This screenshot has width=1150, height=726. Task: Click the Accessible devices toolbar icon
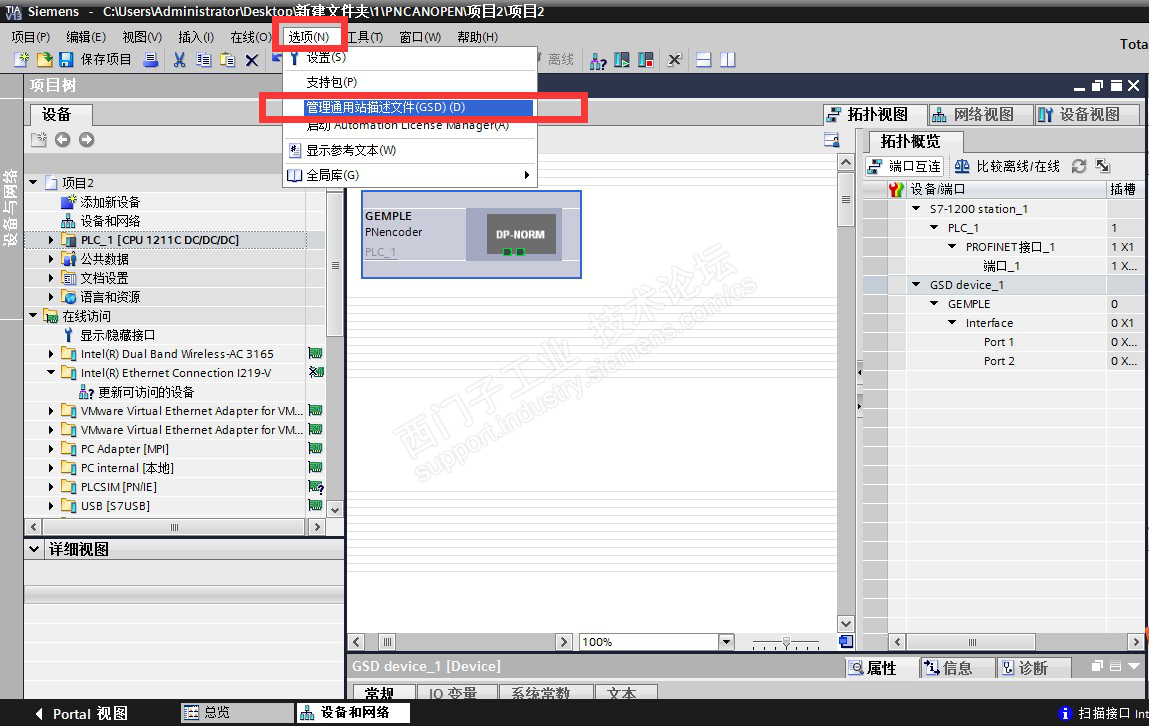pyautogui.click(x=598, y=60)
